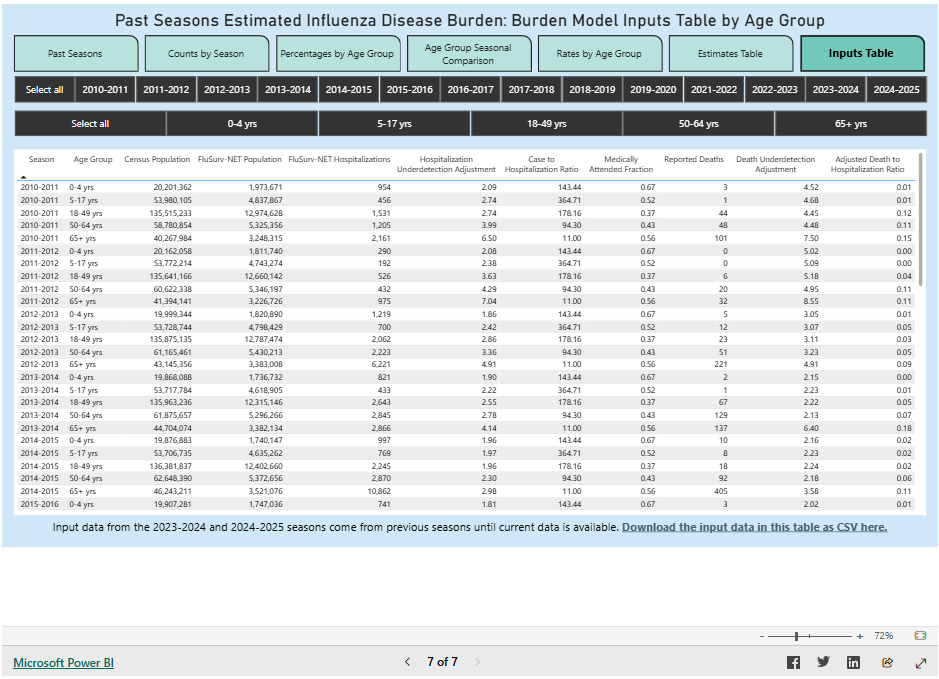Screen dimensions: 939x679
Task: Zoom out with the minus icon
Action: [x=762, y=635]
